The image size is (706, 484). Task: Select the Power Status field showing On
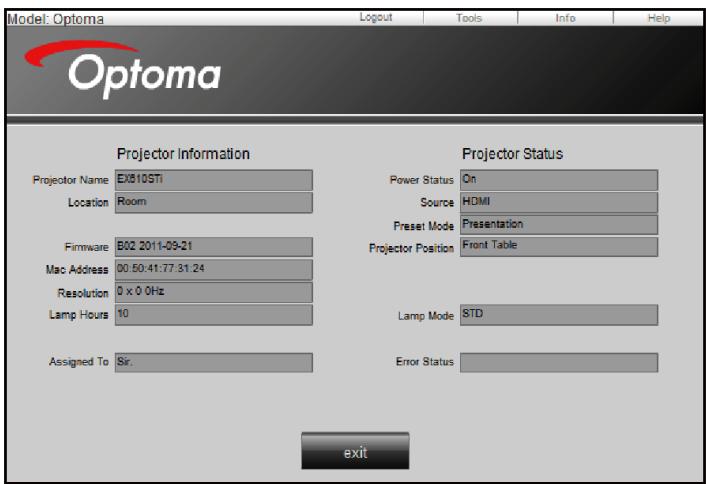559,180
